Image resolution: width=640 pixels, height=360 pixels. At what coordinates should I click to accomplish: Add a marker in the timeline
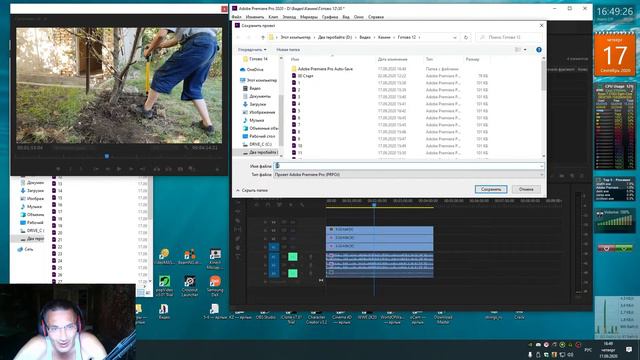click(291, 204)
